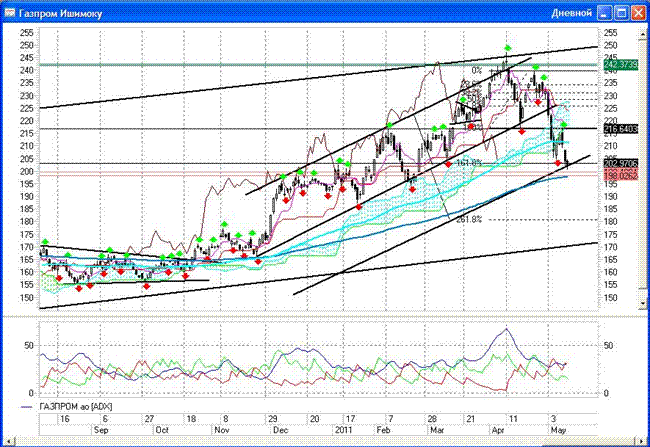Click the Nov month label on time axis
This screenshot has height=447, width=650.
(222, 430)
